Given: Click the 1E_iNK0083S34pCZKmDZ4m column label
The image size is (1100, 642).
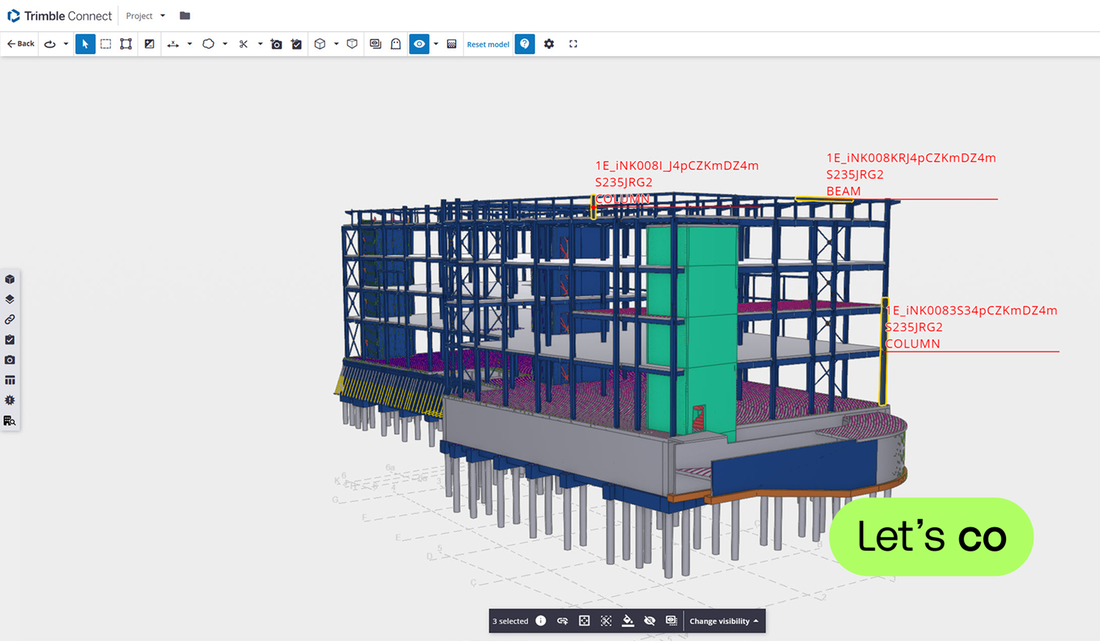Looking at the screenshot, I should pyautogui.click(x=971, y=327).
